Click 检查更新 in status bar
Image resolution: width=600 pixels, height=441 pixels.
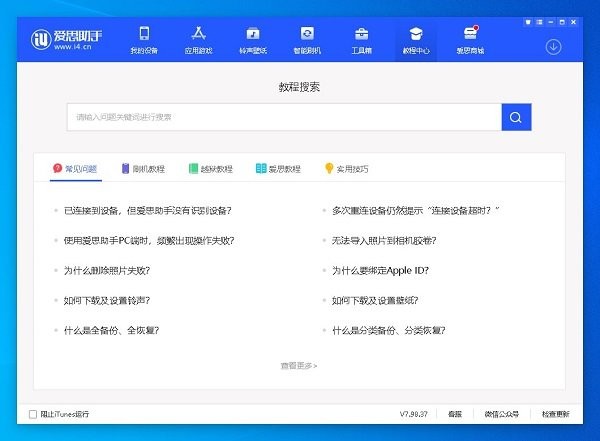pyautogui.click(x=555, y=414)
